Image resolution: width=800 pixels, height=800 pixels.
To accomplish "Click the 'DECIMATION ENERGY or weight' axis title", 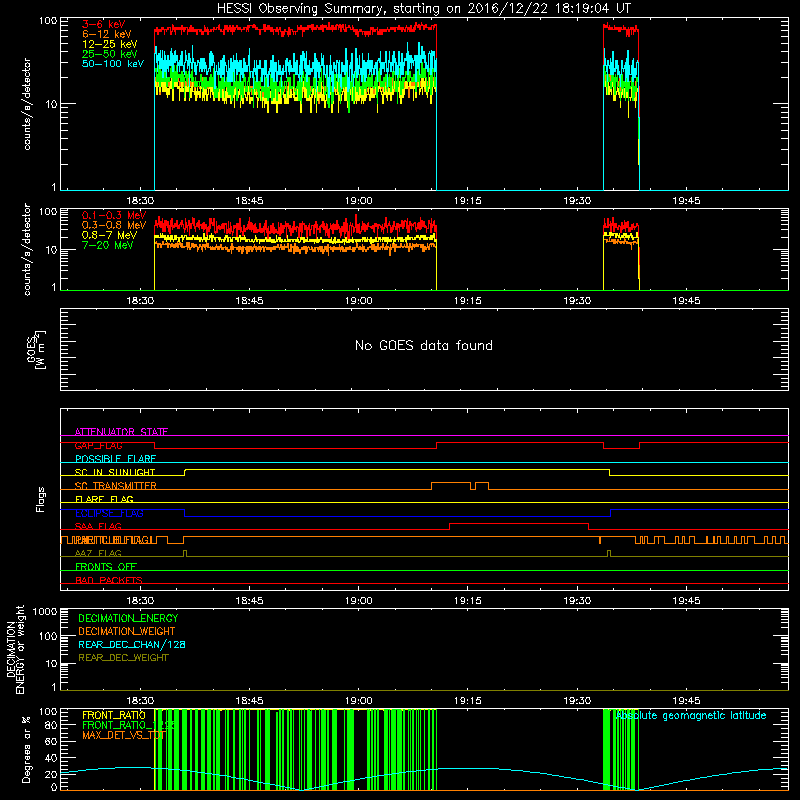I will point(16,649).
